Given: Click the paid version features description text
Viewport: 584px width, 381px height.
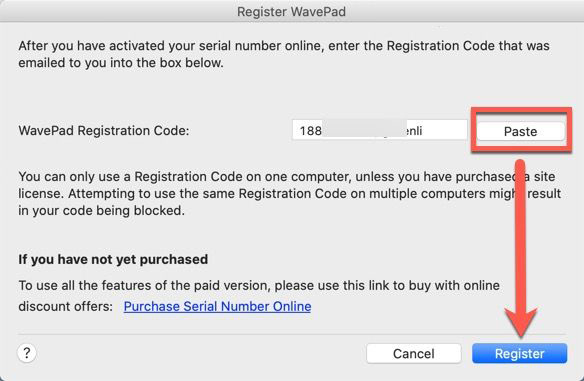Looking at the screenshot, I should pyautogui.click(x=259, y=285).
